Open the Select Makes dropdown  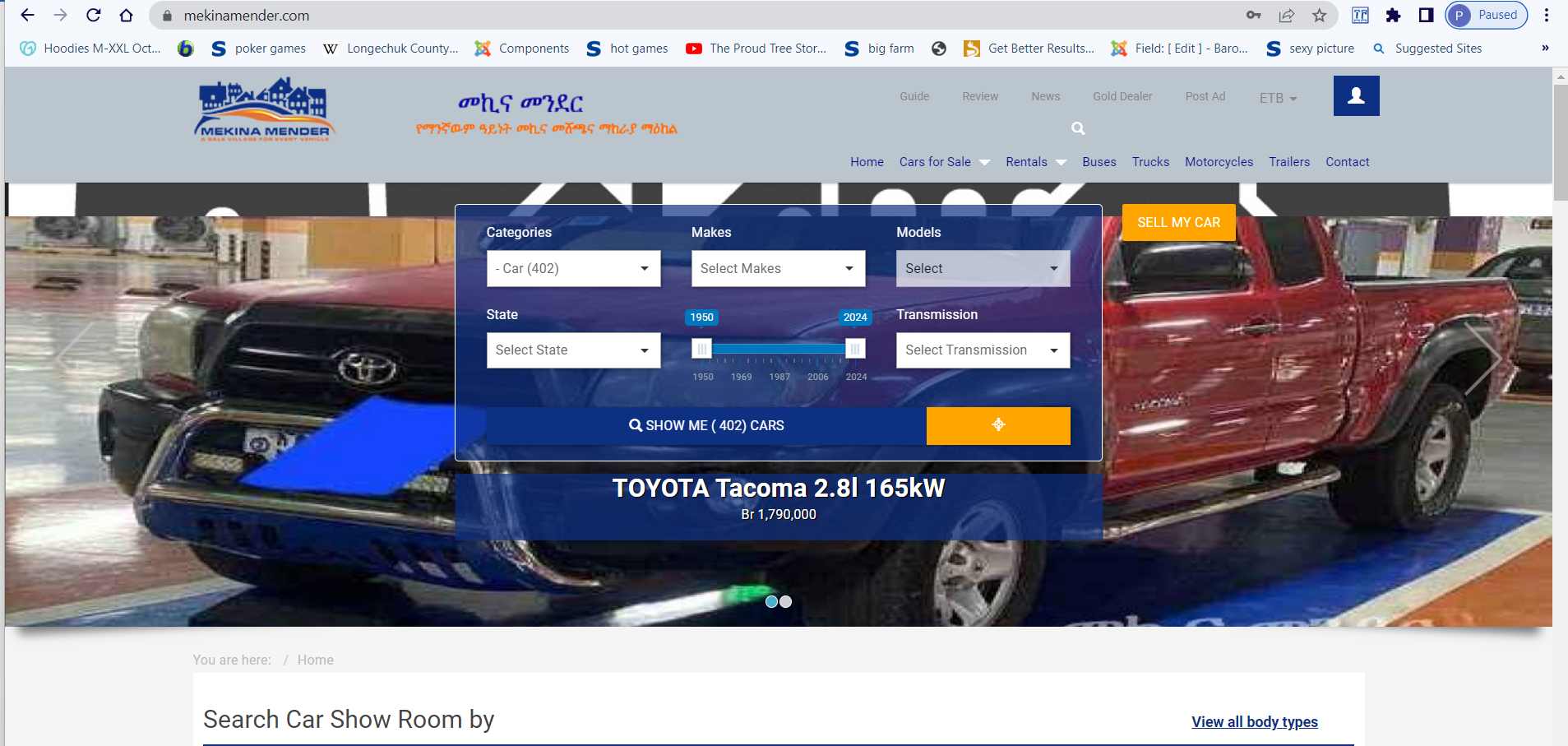778,268
